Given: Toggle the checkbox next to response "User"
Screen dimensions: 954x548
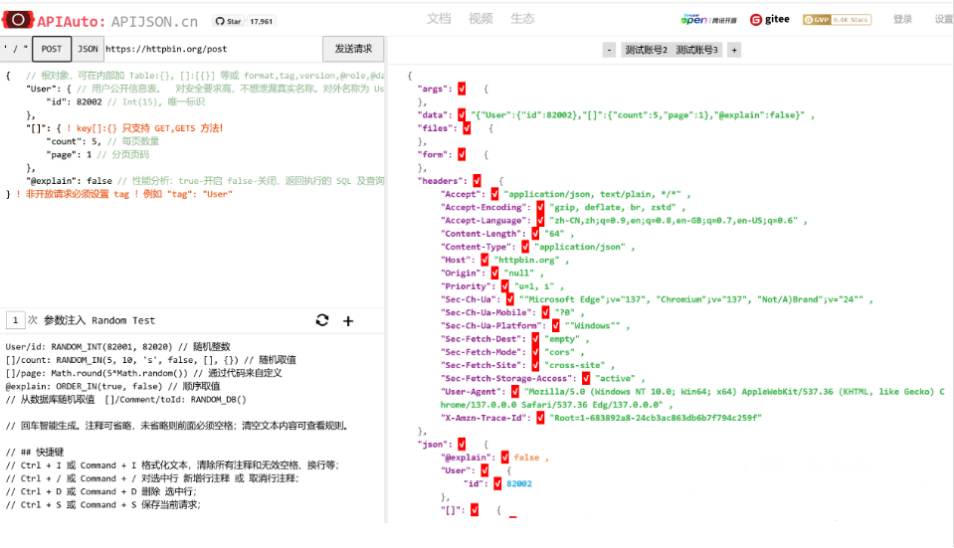Looking at the screenshot, I should tap(484, 471).
